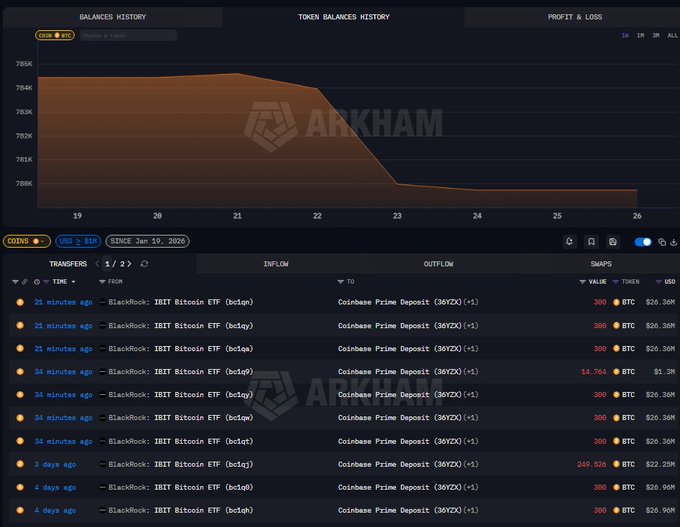Click the 14.764 value cell
Screen dimensions: 680x527
(593, 372)
